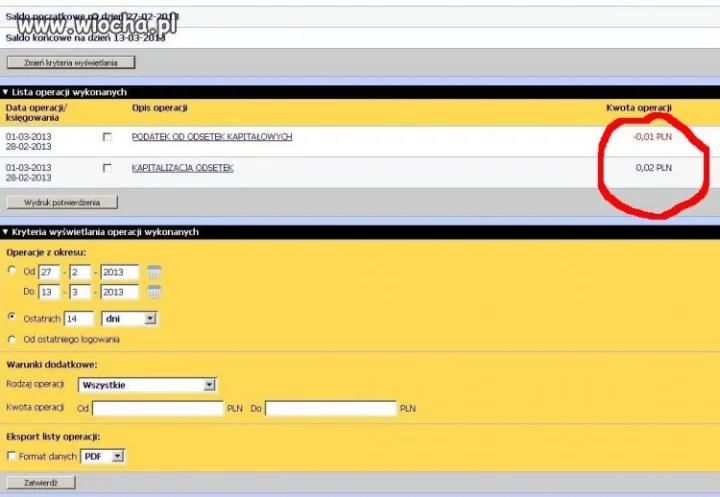The height and width of the screenshot is (497, 720).
Task: Focus the Kwota operacji Od amount field
Action: click(x=158, y=408)
